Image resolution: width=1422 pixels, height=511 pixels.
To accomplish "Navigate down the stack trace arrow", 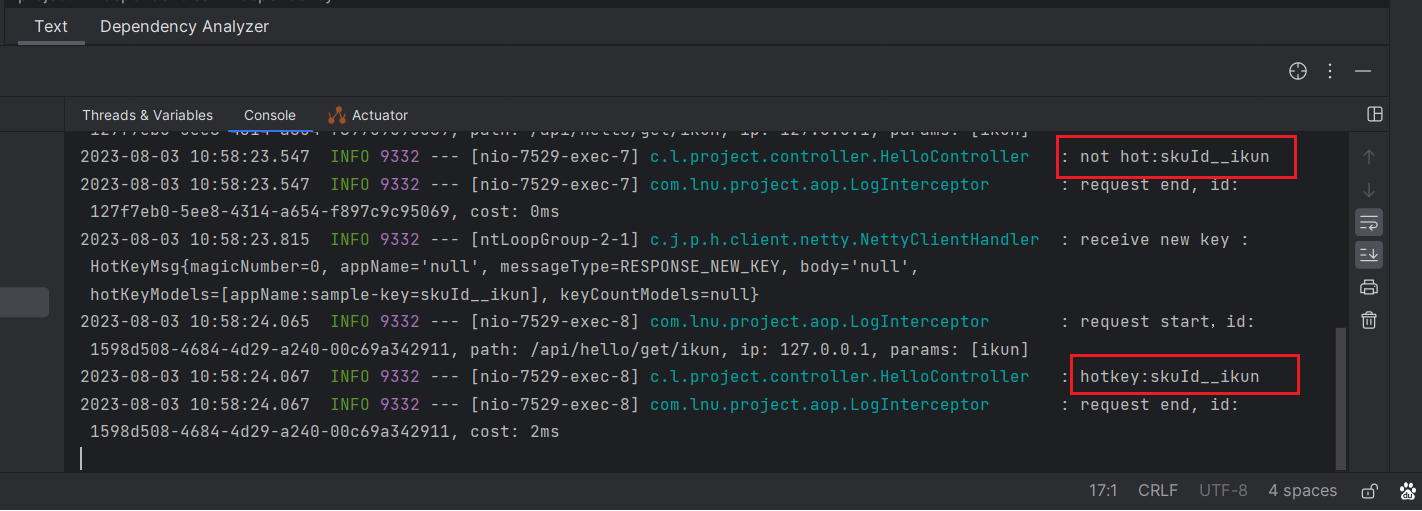I will click(x=1369, y=189).
